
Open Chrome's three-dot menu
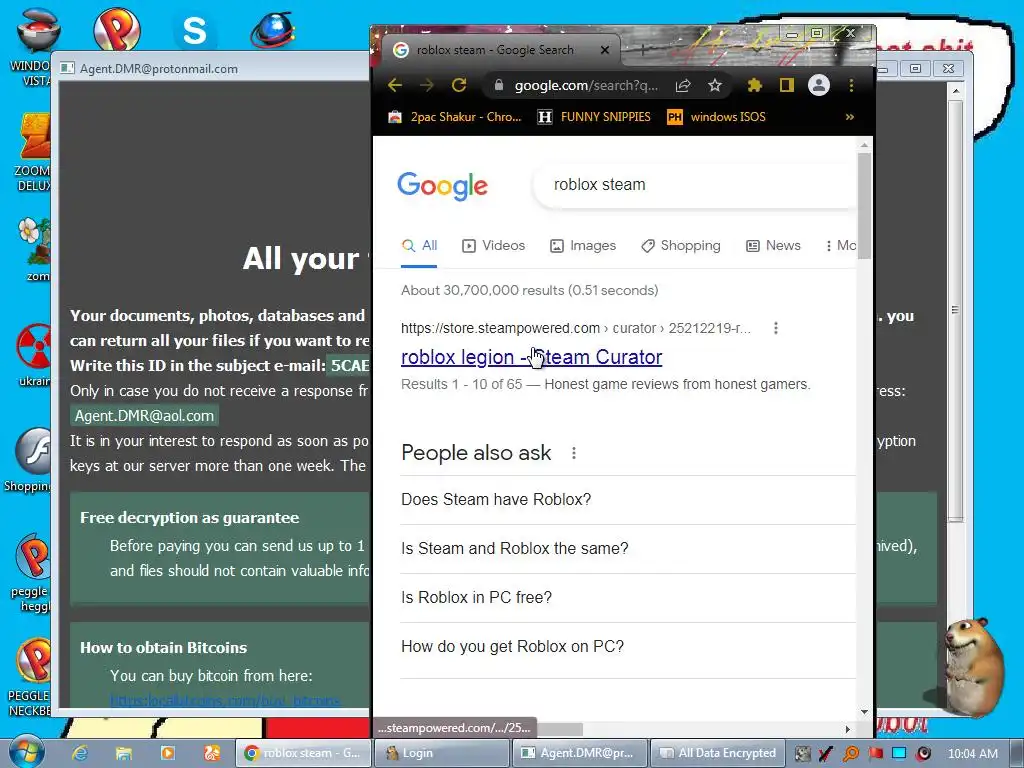click(851, 85)
